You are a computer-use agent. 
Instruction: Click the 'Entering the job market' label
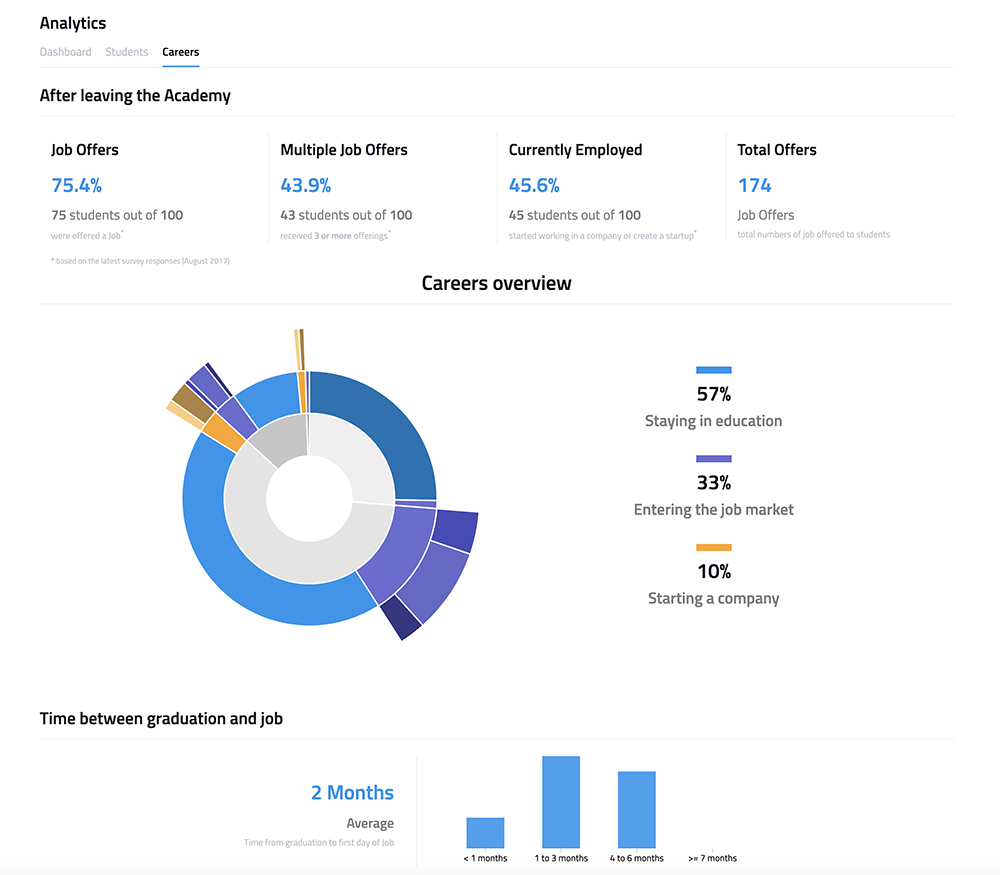[x=714, y=510]
